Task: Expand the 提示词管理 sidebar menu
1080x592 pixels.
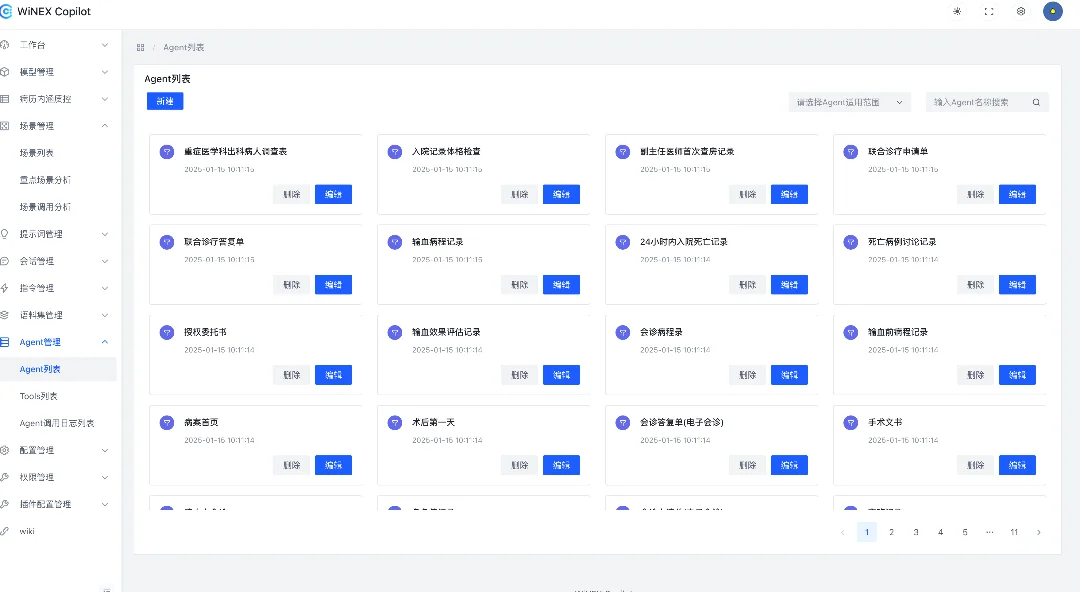Action: click(x=105, y=234)
